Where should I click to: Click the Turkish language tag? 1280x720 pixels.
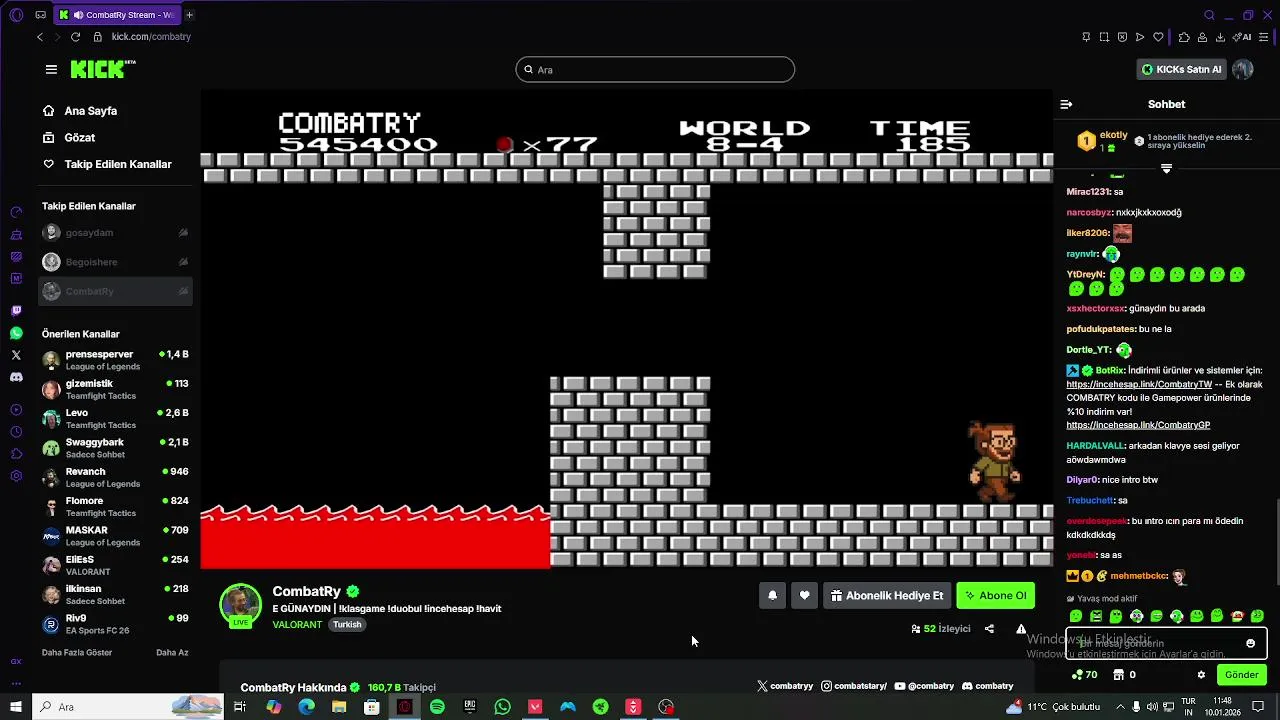pos(347,625)
